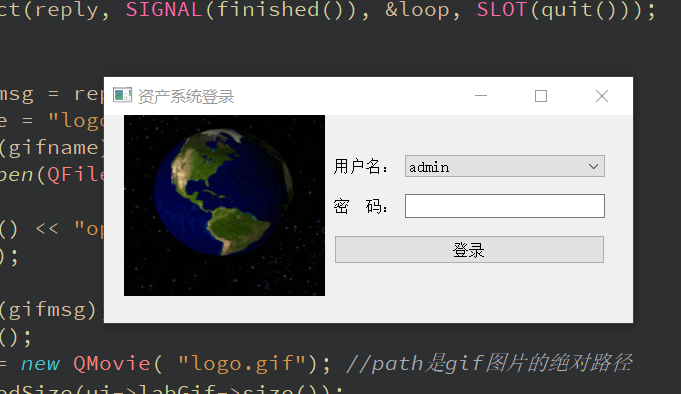Image resolution: width=681 pixels, height=394 pixels.
Task: Click the 登录 login button
Action: (x=469, y=250)
